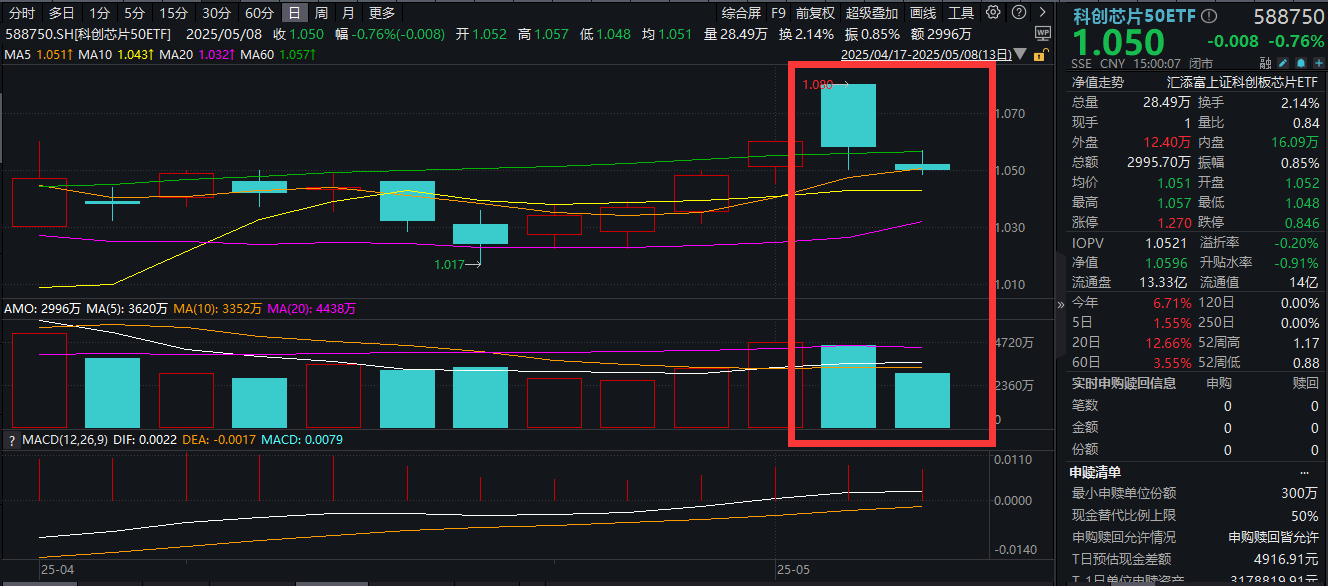Click the plus icon to add to watchlist
This screenshot has width=1328, height=586.
(1318, 61)
